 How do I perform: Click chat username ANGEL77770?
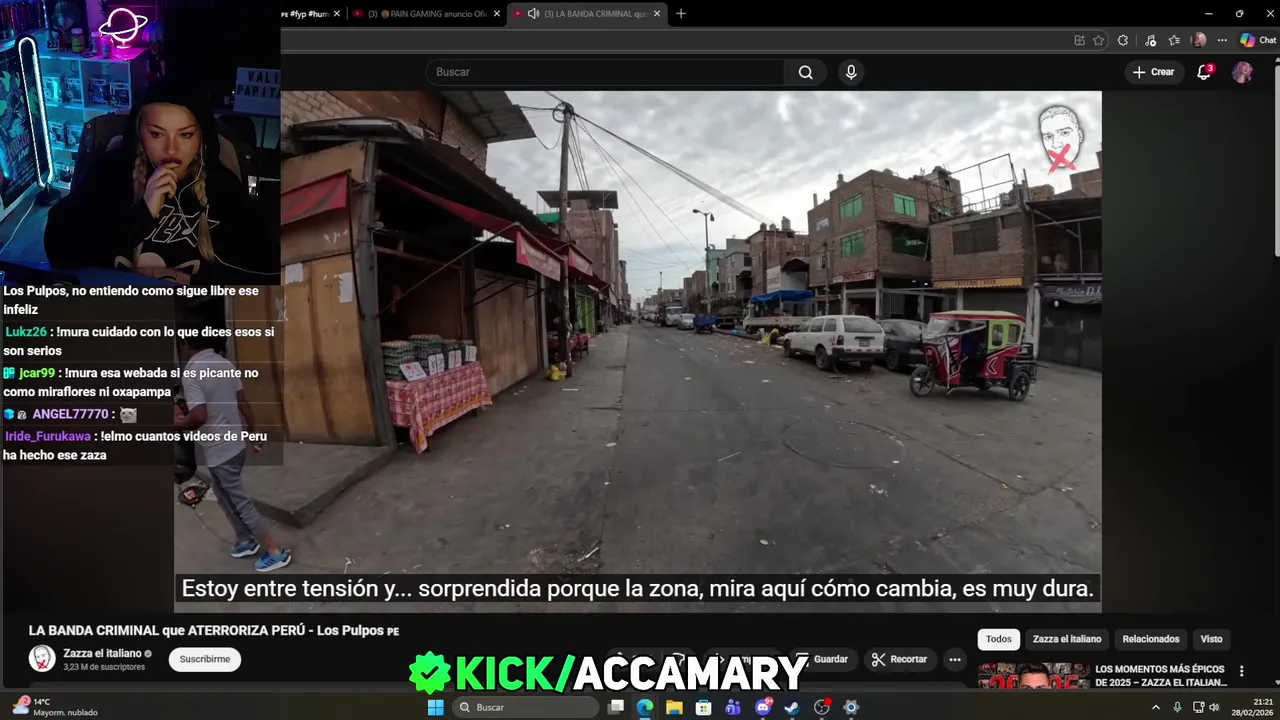point(70,414)
